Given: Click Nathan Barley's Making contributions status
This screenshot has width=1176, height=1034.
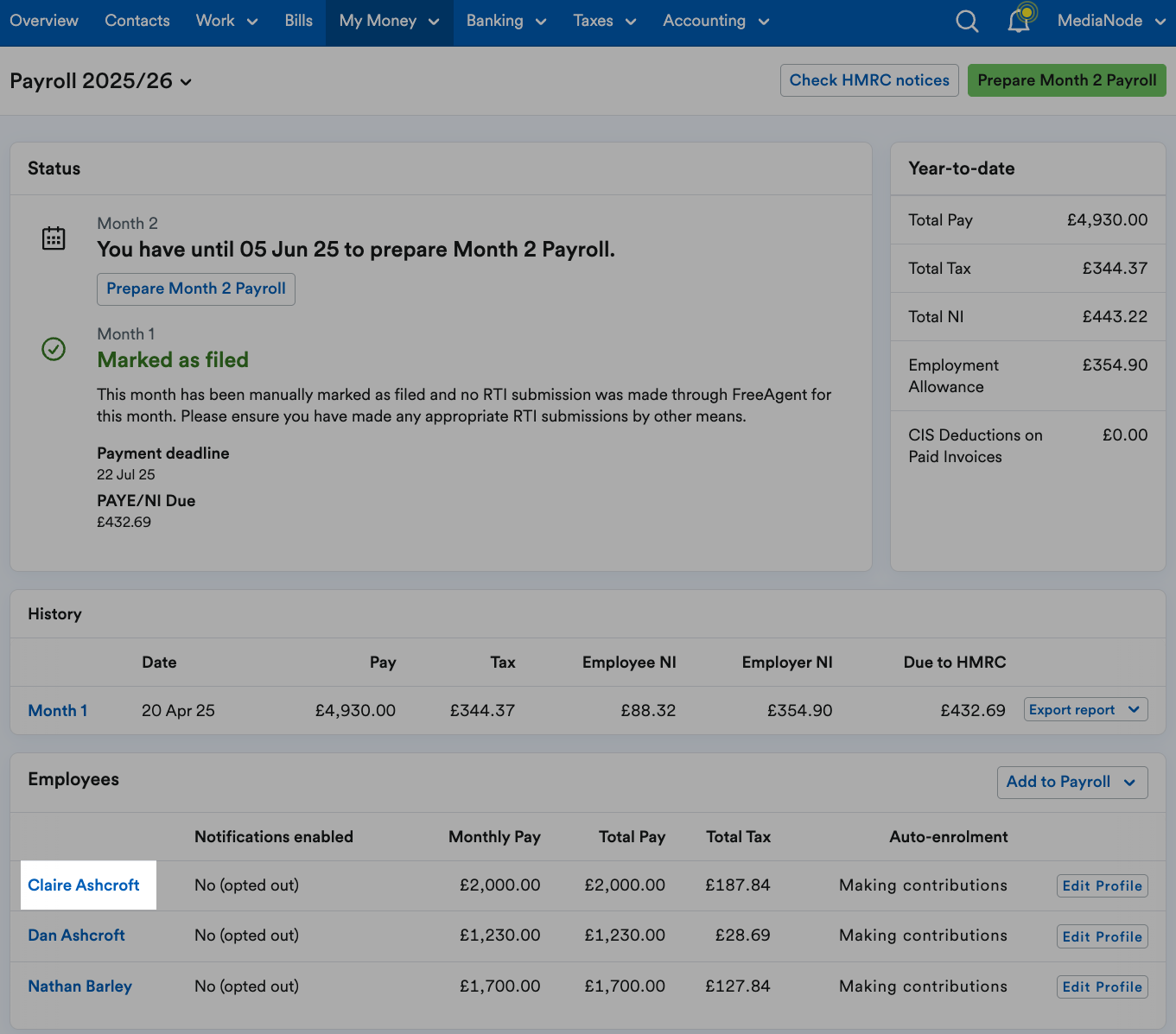Looking at the screenshot, I should point(923,986).
